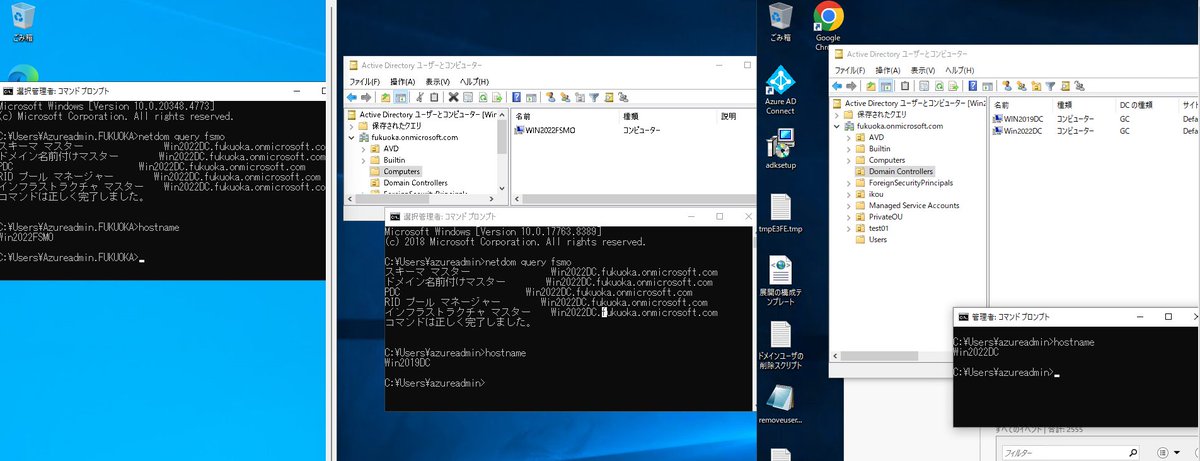Open 操作(A) menu in WIN2022FSMO directory window
Viewport: 1200px width, 461px height.
[403, 81]
